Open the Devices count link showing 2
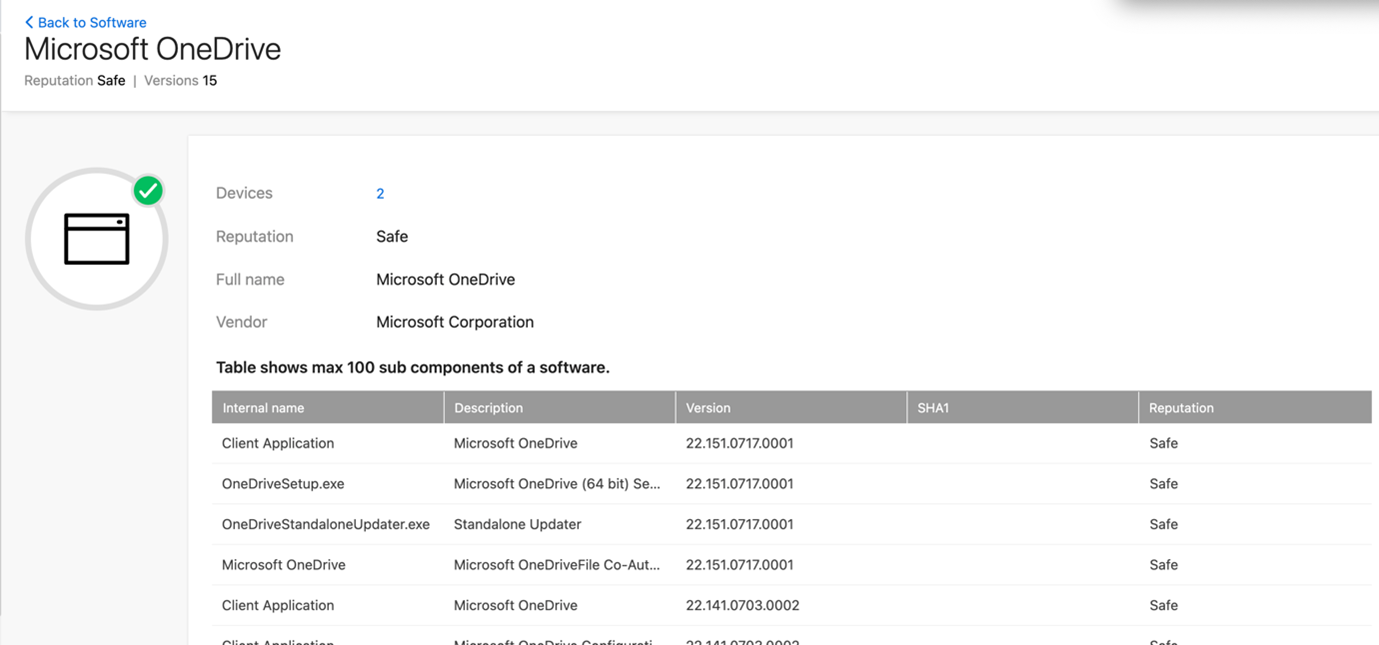The width and height of the screenshot is (1379, 645). (x=380, y=193)
